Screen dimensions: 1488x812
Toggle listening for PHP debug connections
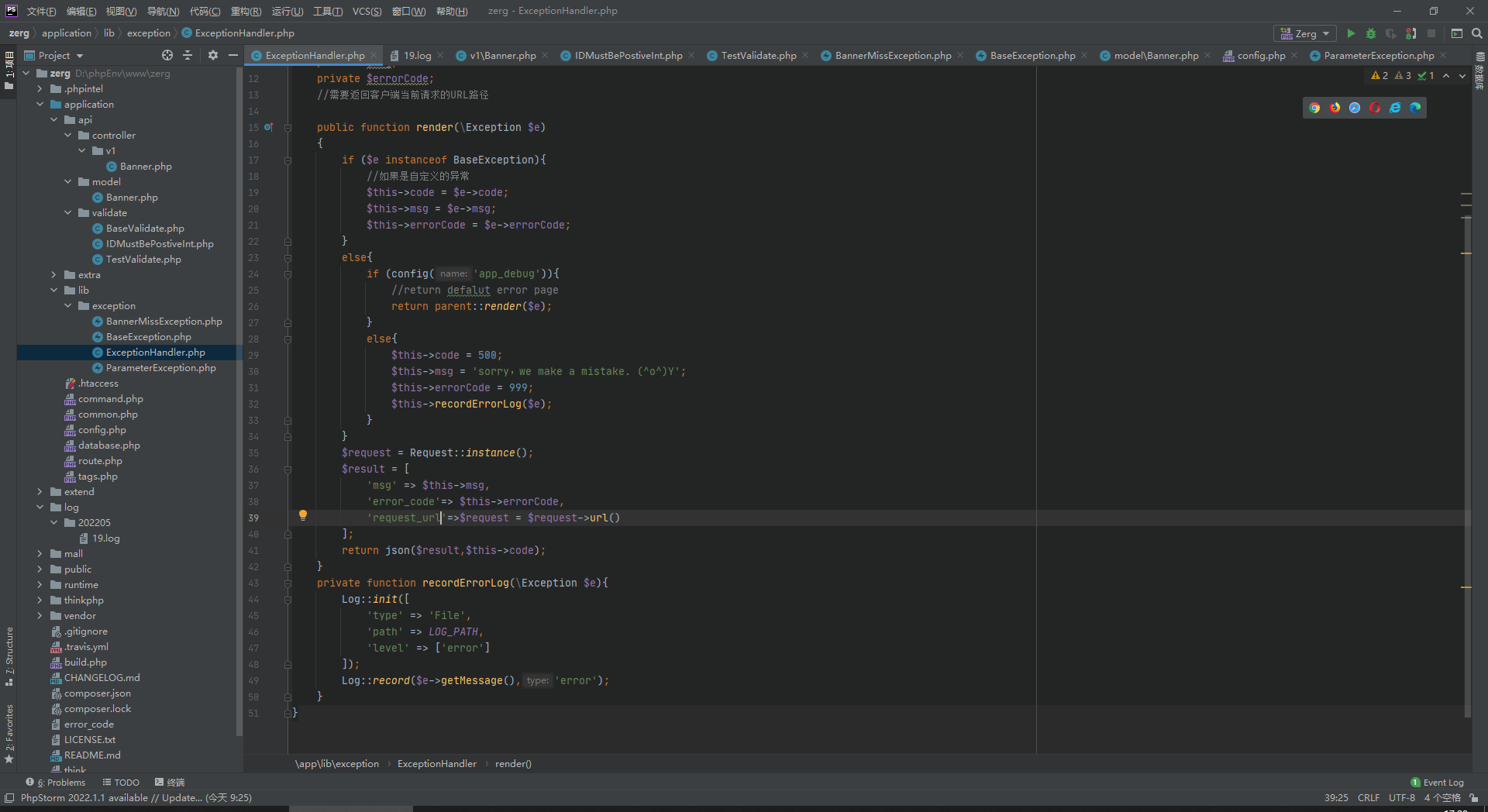1411,33
